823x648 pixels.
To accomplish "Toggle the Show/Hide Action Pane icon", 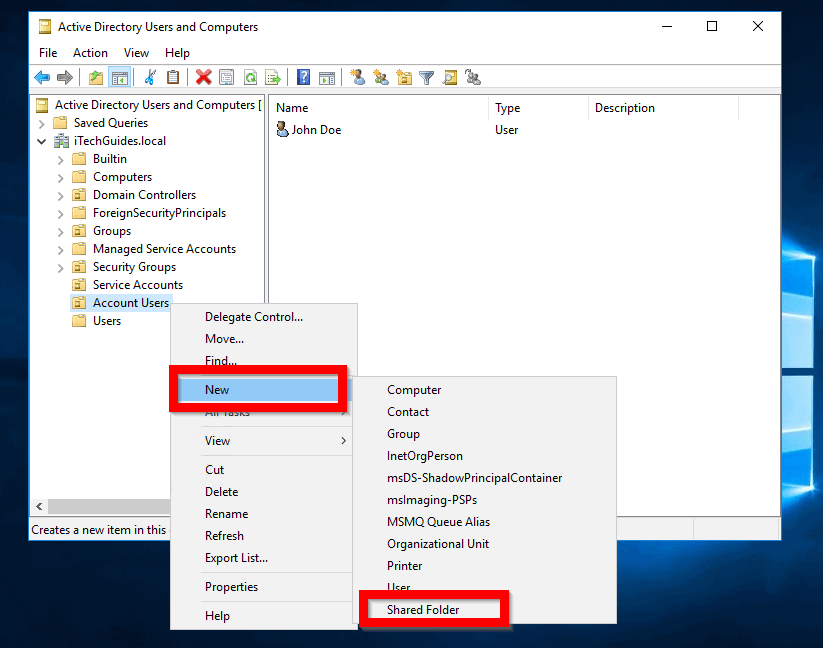I will (x=326, y=78).
